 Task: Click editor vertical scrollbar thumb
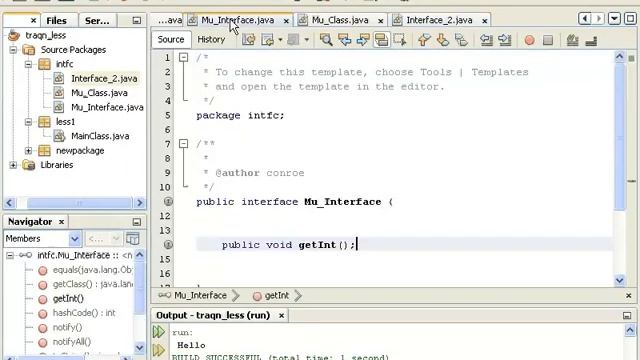620,137
